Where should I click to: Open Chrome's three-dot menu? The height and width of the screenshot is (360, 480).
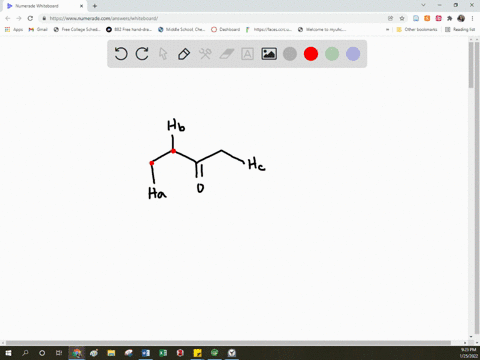click(472, 18)
